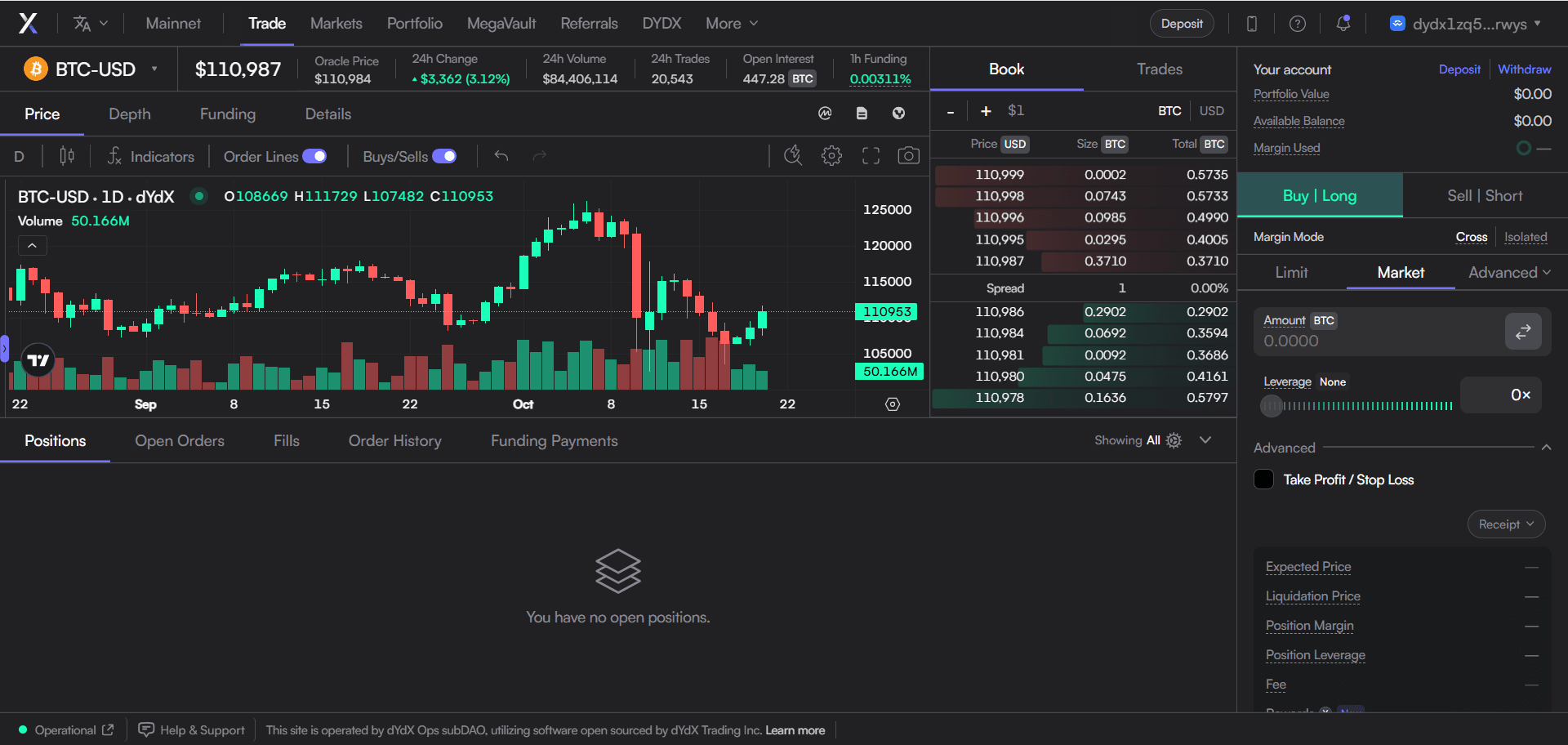Switch to the Trades tab
The height and width of the screenshot is (745, 1568).
click(1159, 69)
